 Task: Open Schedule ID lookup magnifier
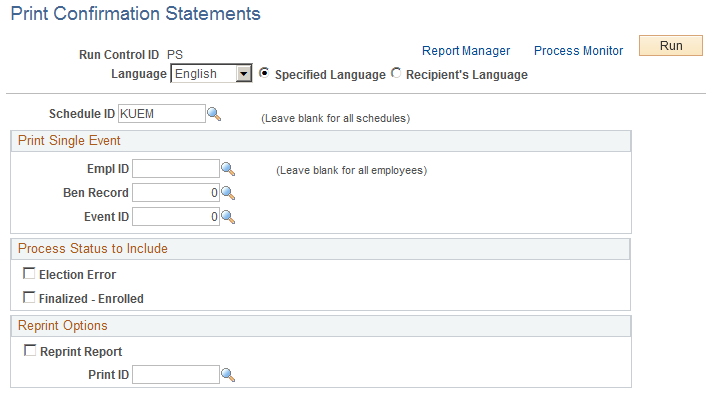point(214,114)
